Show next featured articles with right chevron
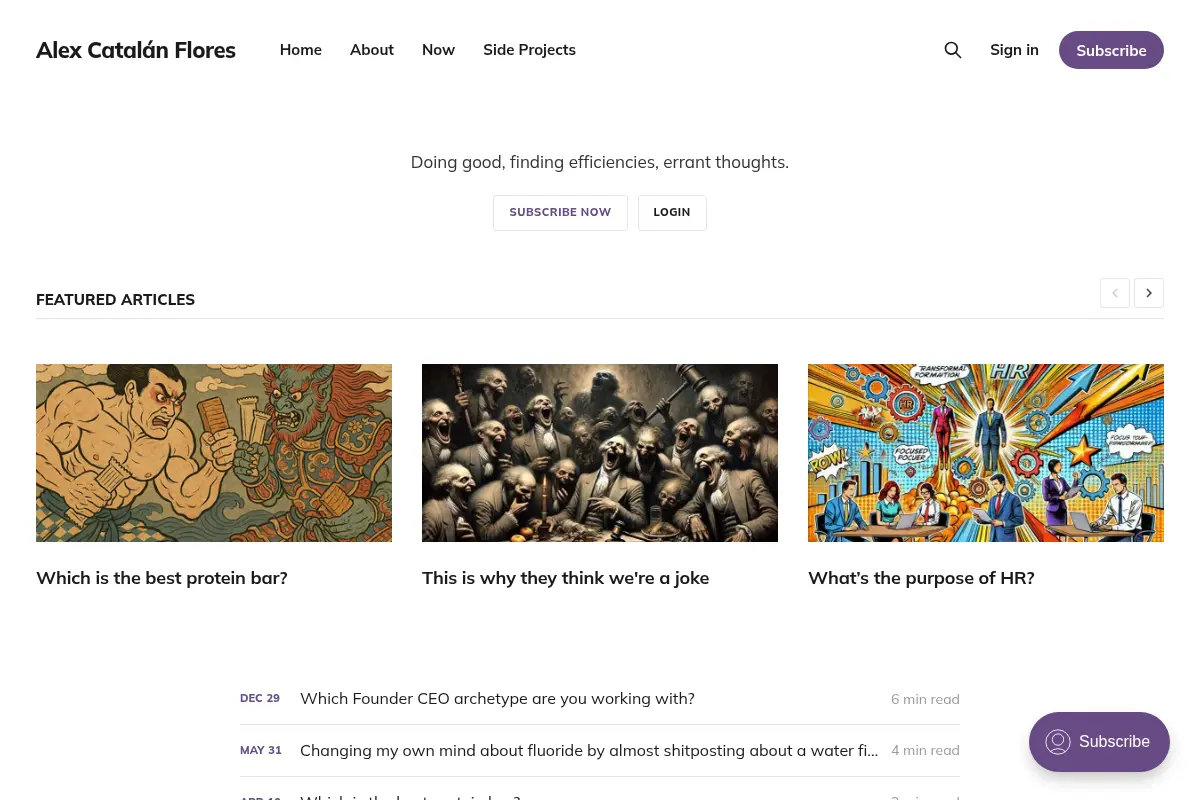The height and width of the screenshot is (800, 1200). pos(1149,293)
